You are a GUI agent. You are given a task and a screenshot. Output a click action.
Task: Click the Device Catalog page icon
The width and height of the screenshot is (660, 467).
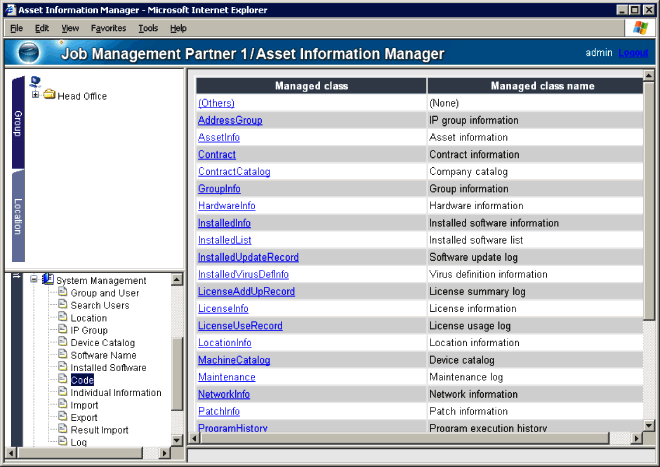click(63, 342)
